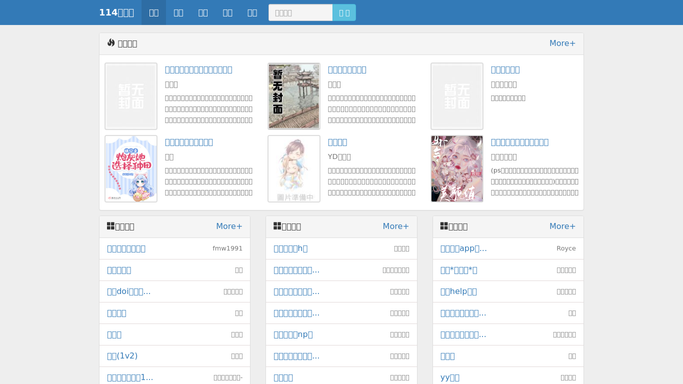Open the list entry containing "np"
The height and width of the screenshot is (384, 683).
point(293,334)
